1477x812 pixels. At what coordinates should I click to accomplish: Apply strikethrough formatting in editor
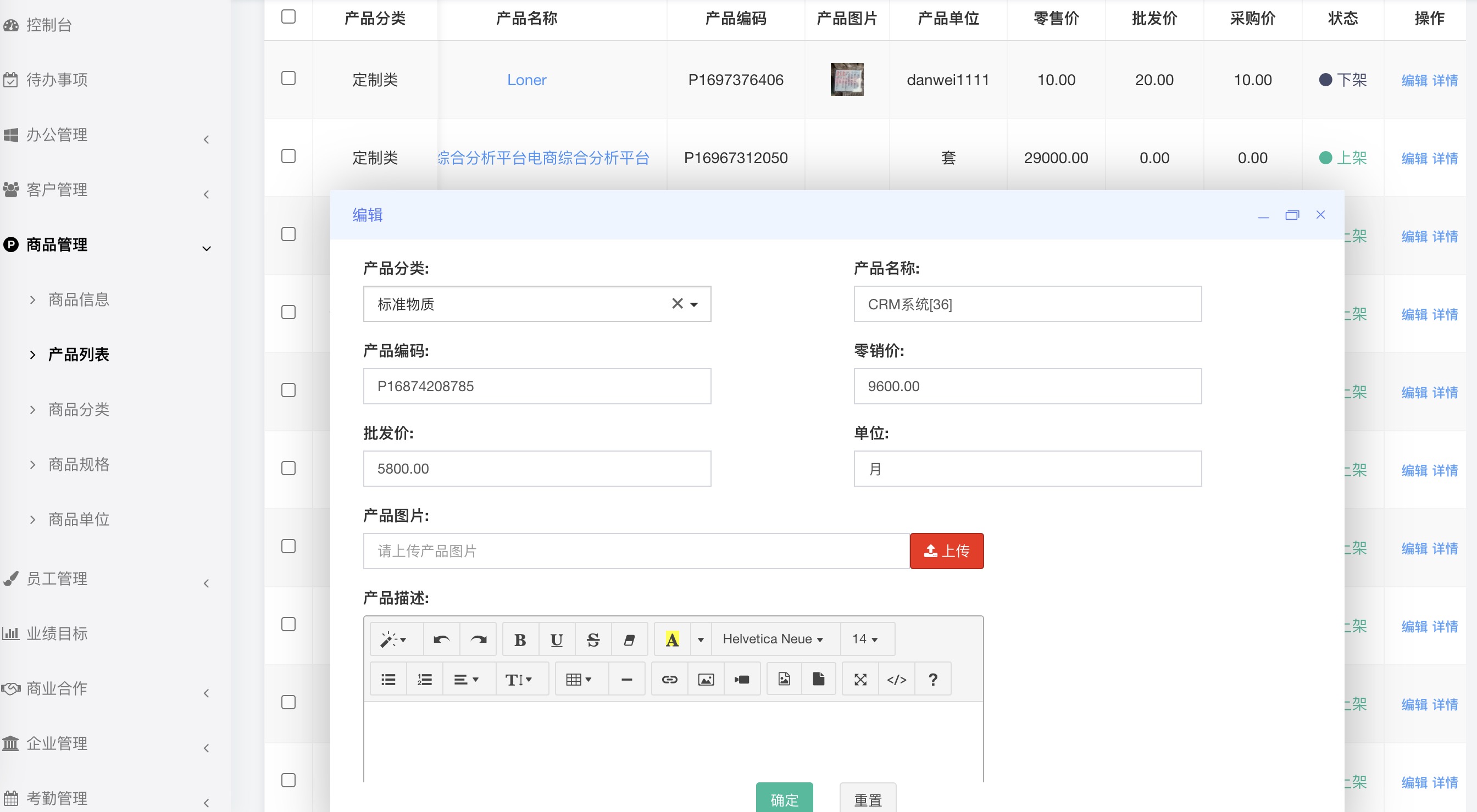click(x=593, y=639)
